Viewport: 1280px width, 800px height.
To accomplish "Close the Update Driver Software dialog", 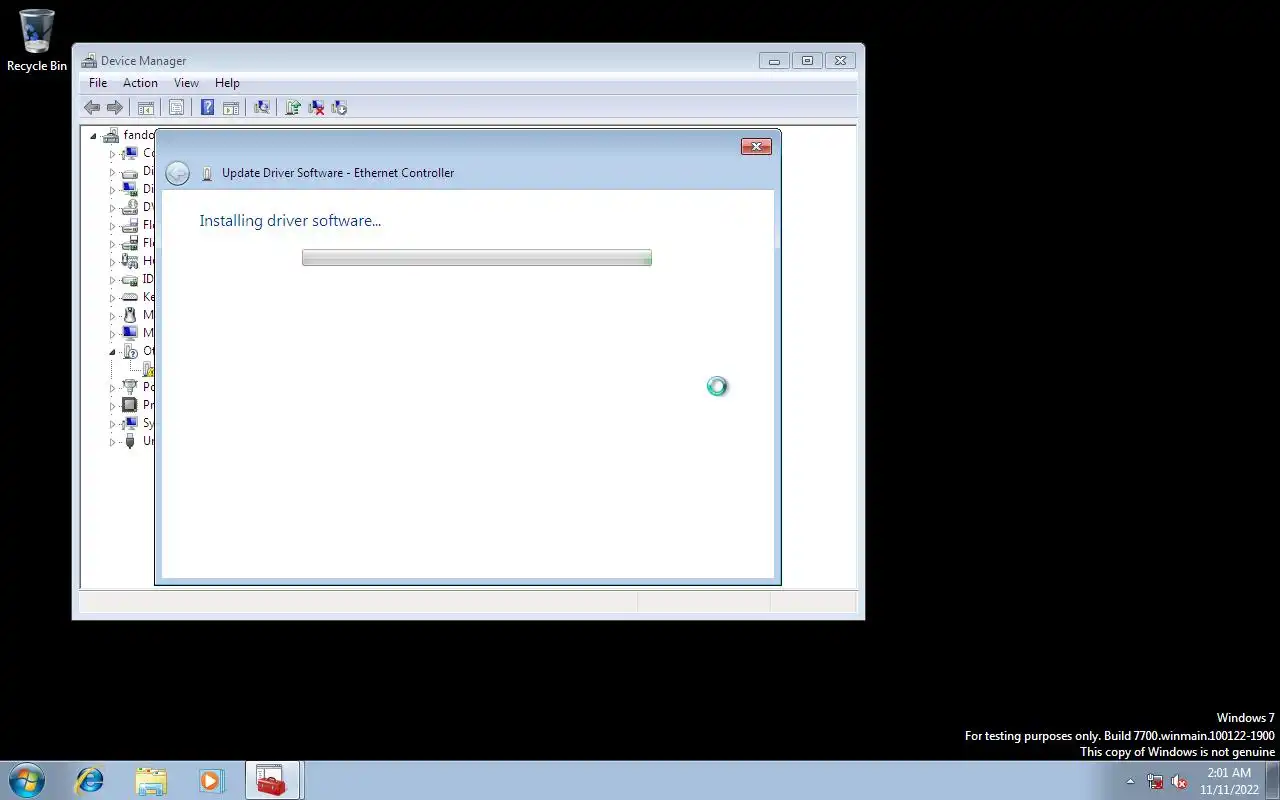I will tap(756, 147).
